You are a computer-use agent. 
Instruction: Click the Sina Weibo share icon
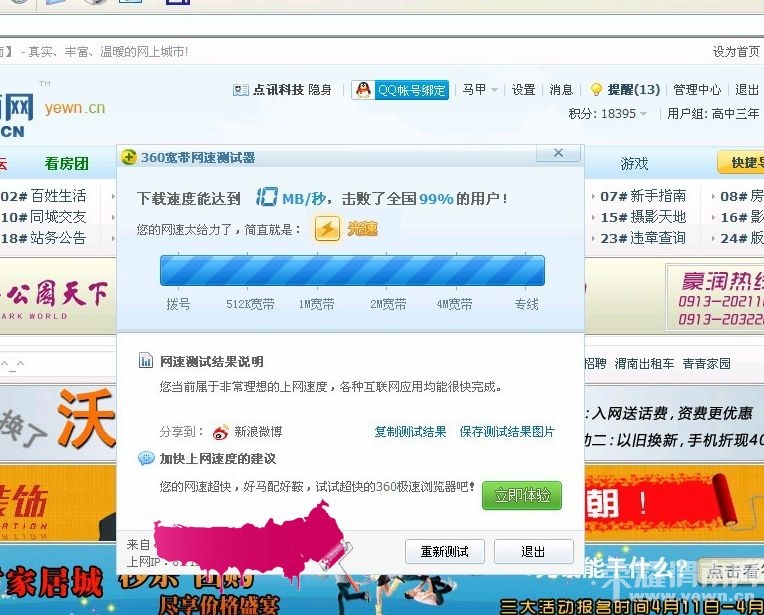pos(221,432)
